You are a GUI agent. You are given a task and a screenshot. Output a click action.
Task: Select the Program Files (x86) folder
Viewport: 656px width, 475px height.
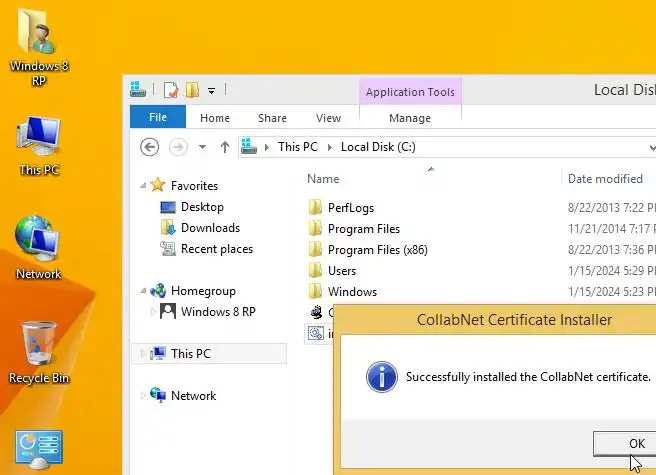pyautogui.click(x=377, y=250)
